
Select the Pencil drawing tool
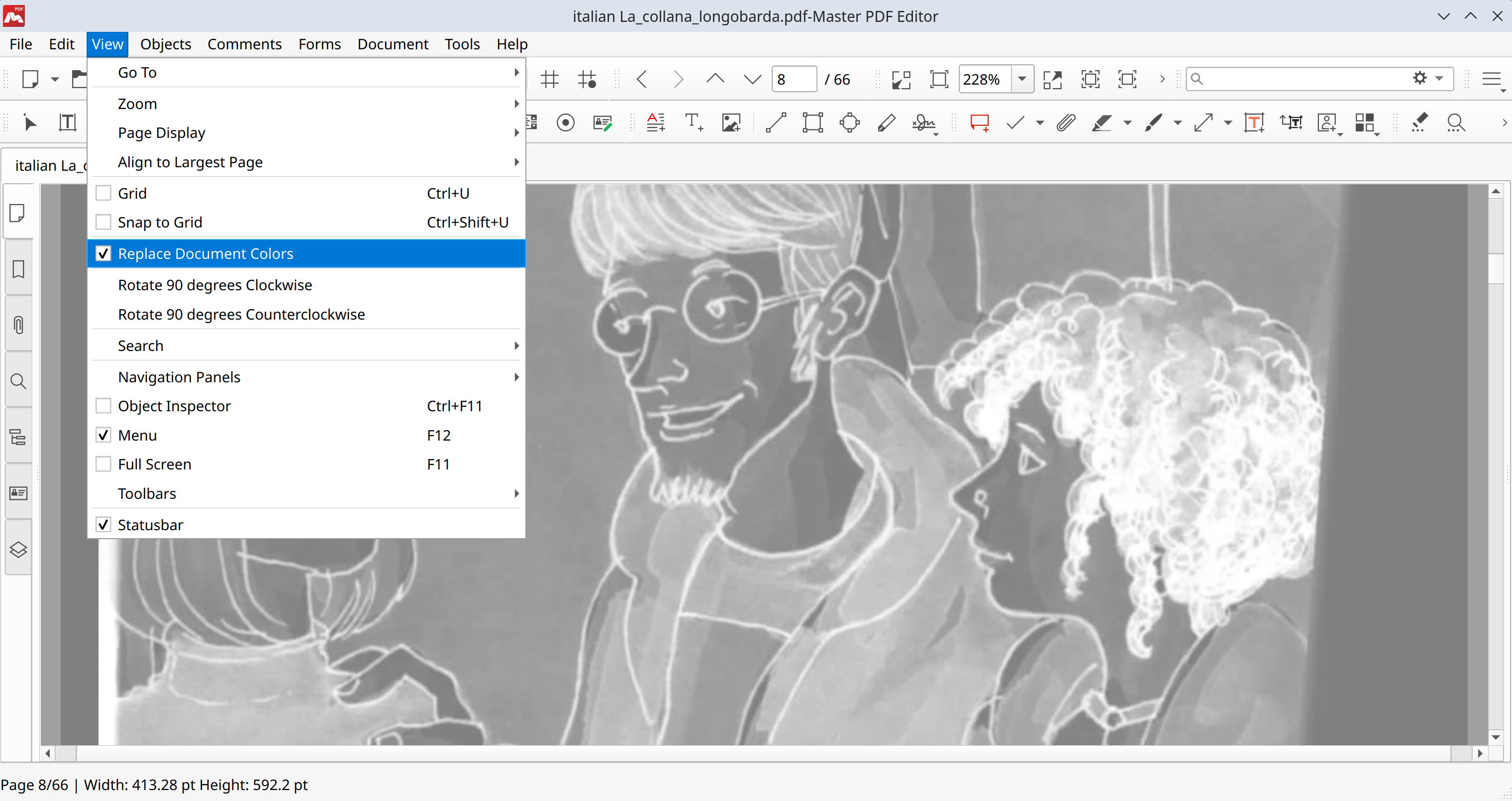click(x=886, y=122)
